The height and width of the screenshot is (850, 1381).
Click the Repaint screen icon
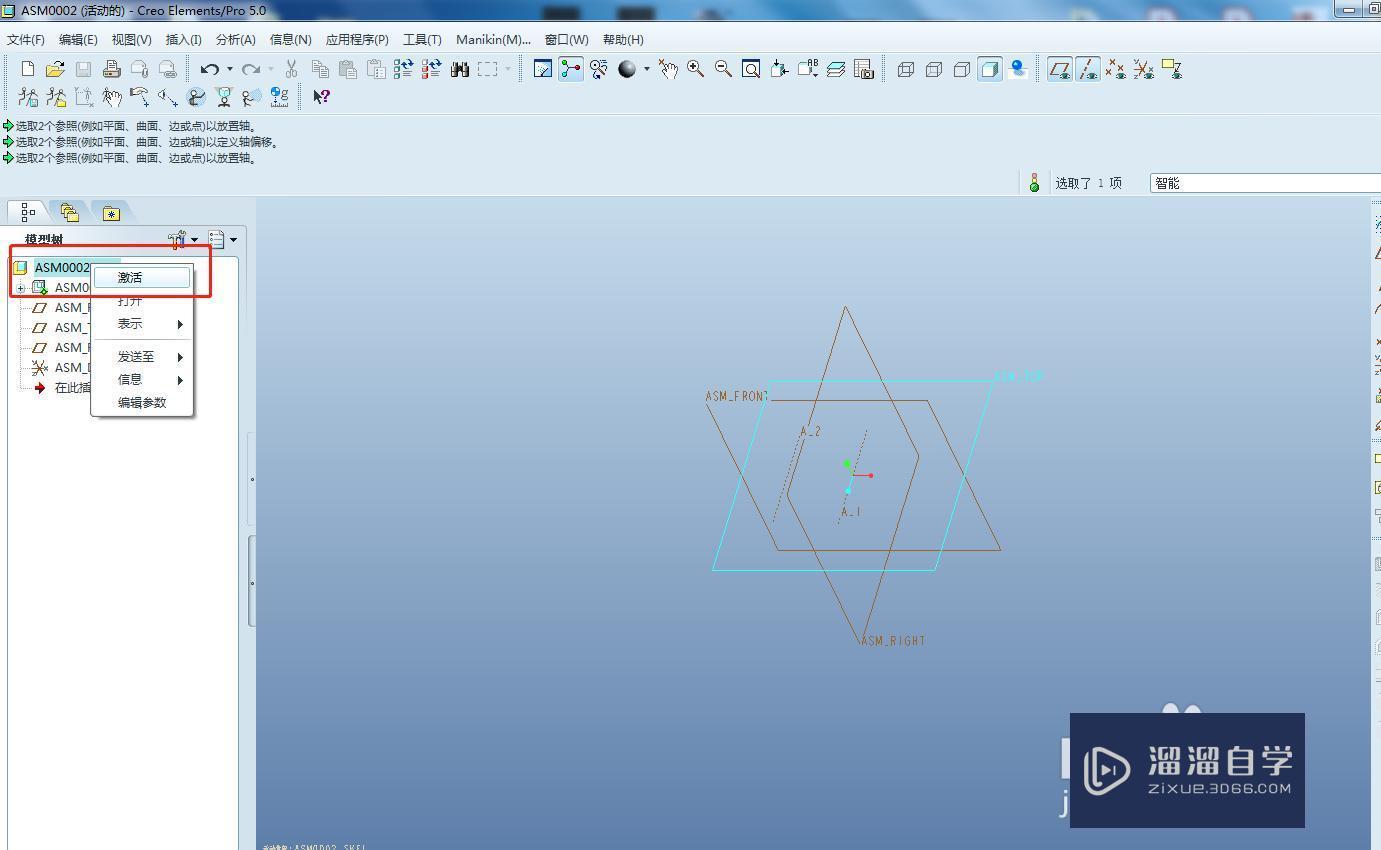click(x=543, y=69)
